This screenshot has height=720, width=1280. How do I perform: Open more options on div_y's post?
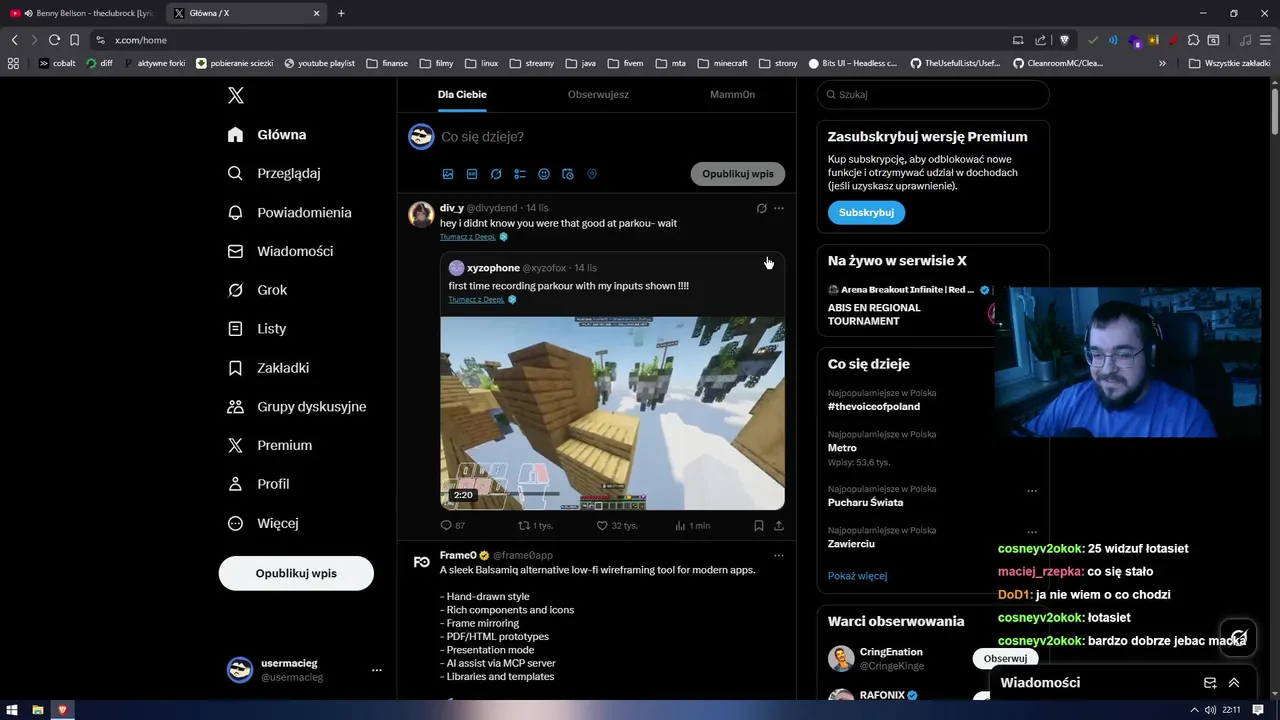click(779, 208)
